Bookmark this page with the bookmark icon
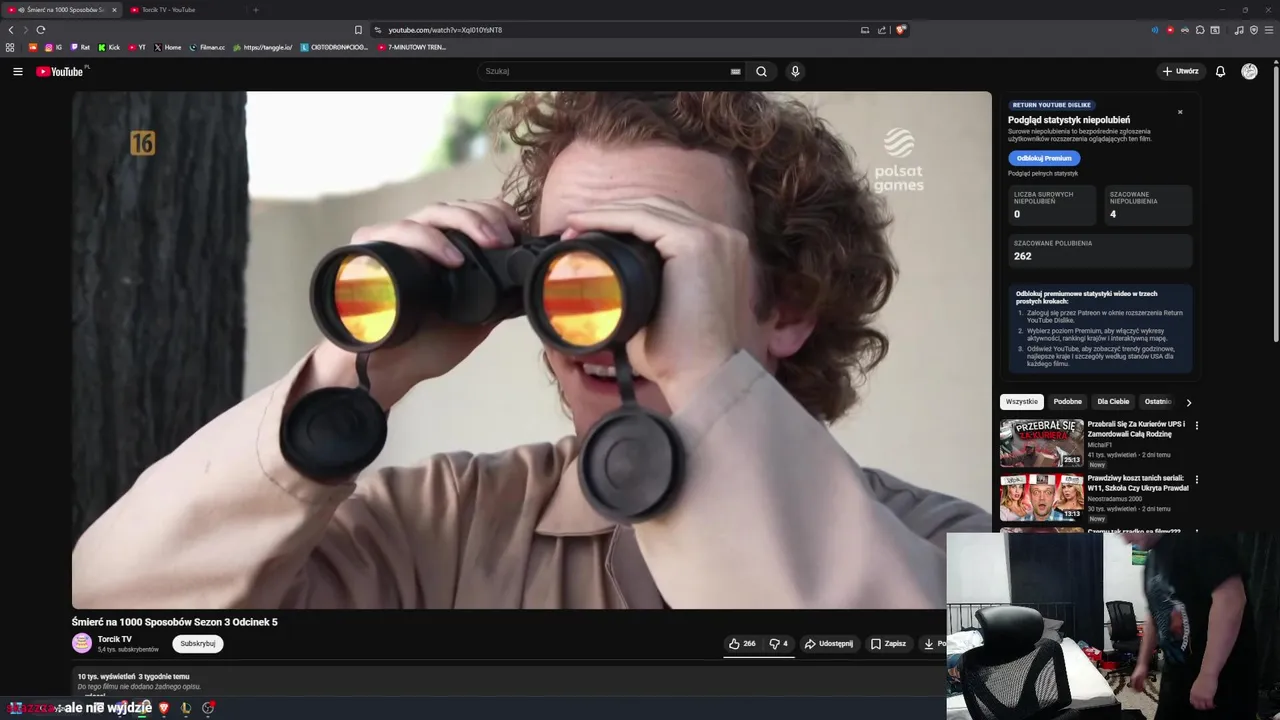This screenshot has height=720, width=1280. (358, 30)
